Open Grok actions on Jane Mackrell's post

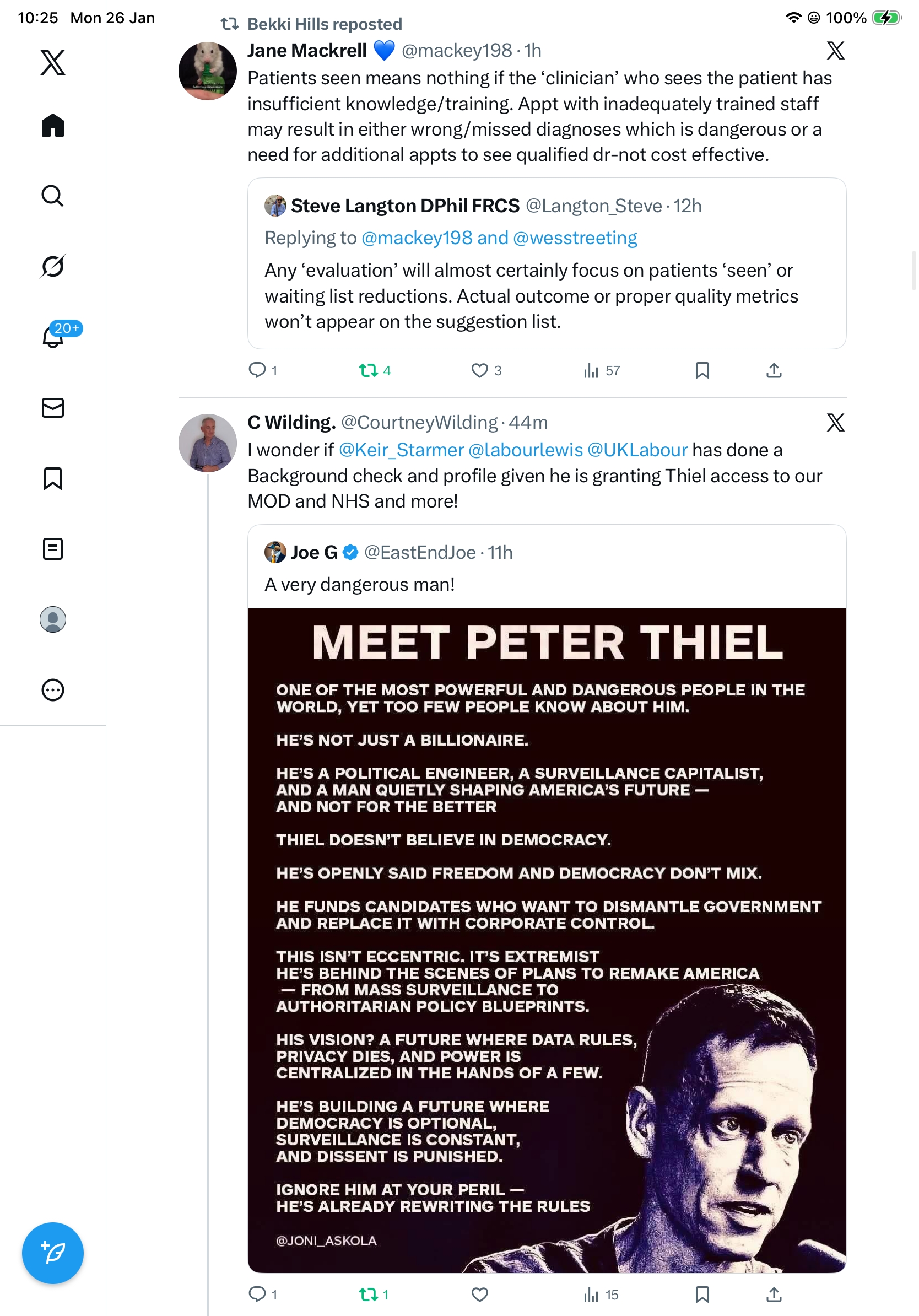(x=835, y=51)
